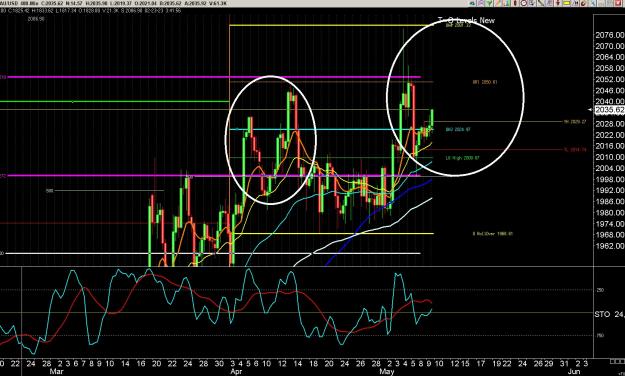Click the 'Mar' month label on the time axis
Viewport: 625px width, 376px height.
(x=57, y=372)
